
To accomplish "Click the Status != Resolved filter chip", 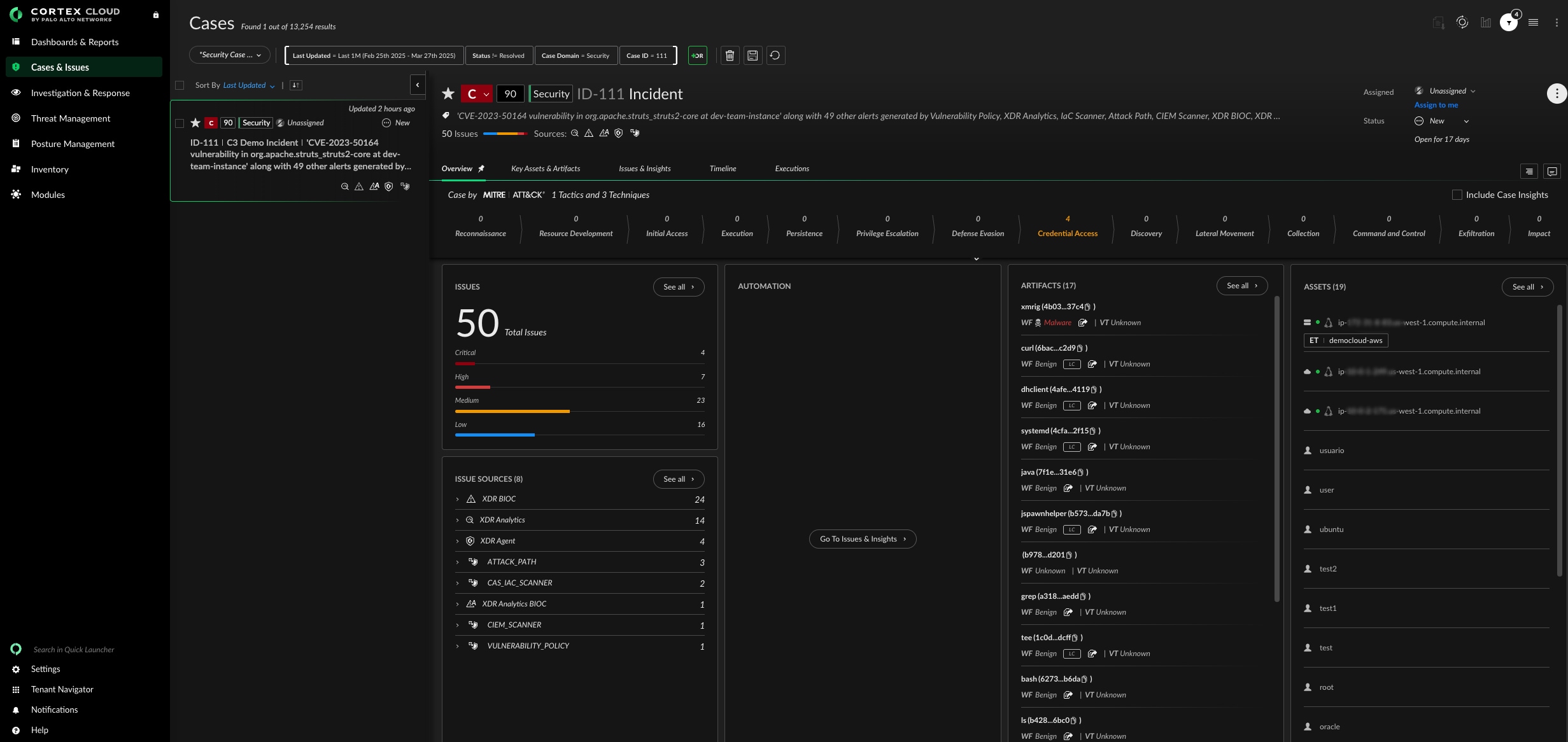I will 498,55.
